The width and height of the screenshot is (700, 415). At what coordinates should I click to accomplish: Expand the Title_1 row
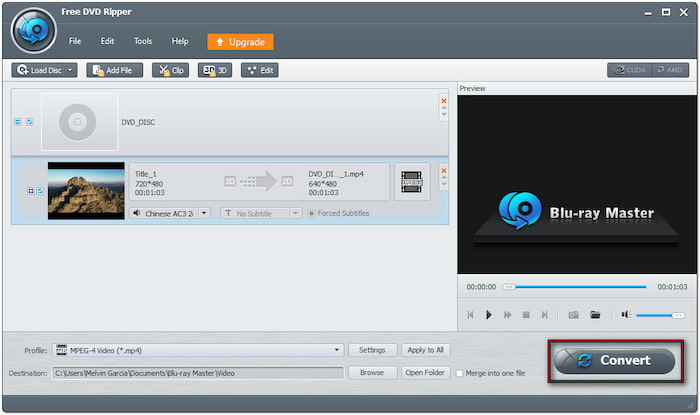[x=31, y=191]
